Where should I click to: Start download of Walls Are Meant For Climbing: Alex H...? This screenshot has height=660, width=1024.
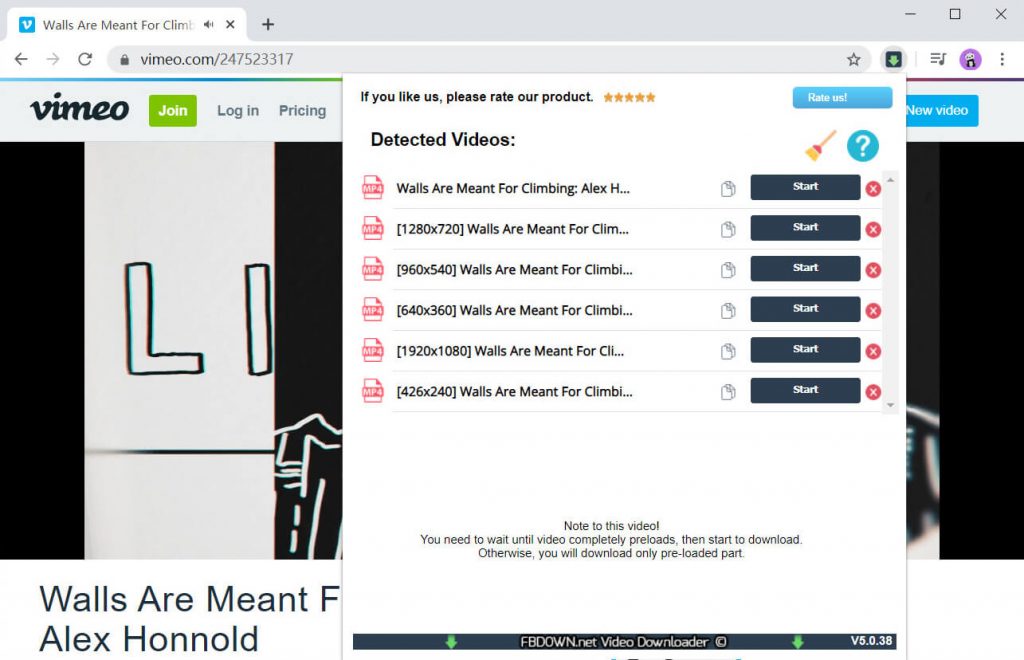(805, 187)
